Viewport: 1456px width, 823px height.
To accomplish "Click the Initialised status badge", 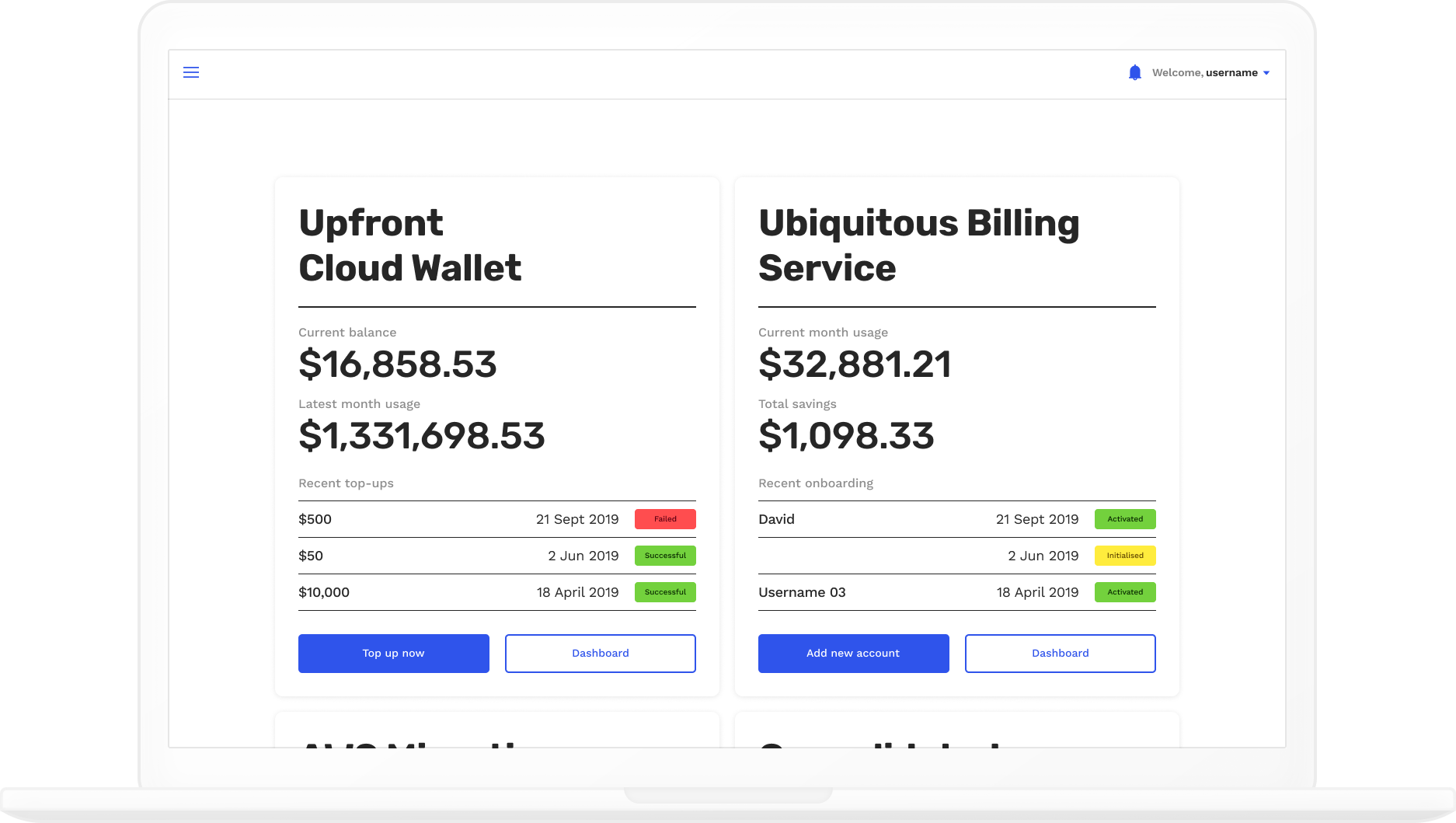I will (x=1125, y=556).
